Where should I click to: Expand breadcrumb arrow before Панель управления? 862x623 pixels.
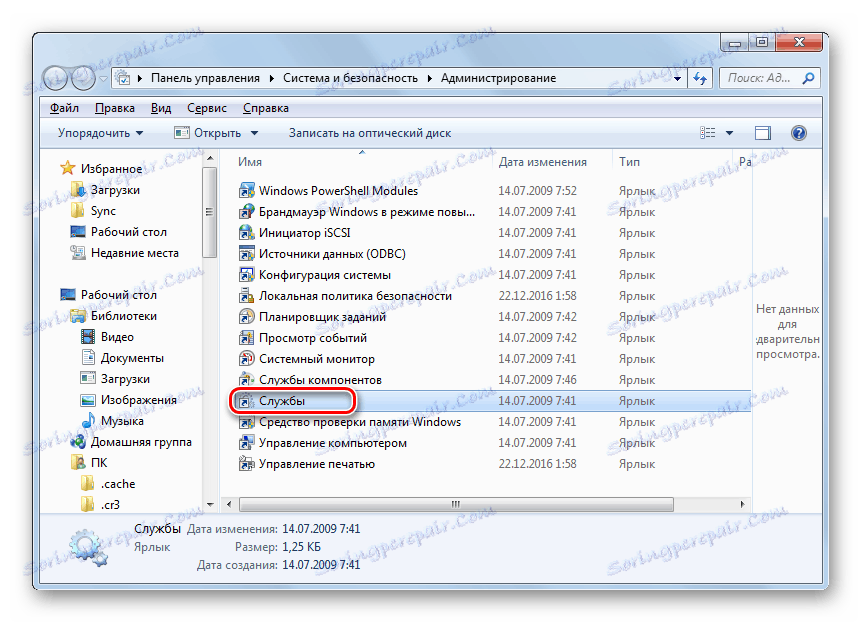click(140, 78)
